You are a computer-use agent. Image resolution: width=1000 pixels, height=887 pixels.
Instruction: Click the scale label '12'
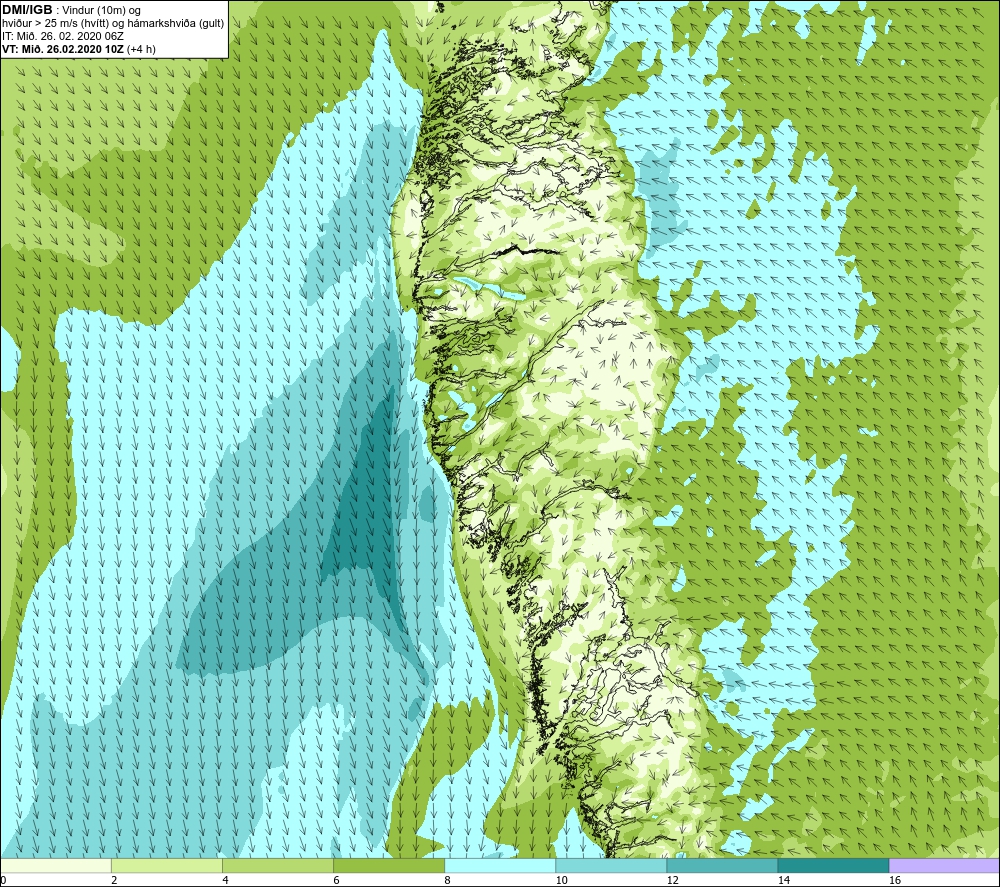[672, 880]
